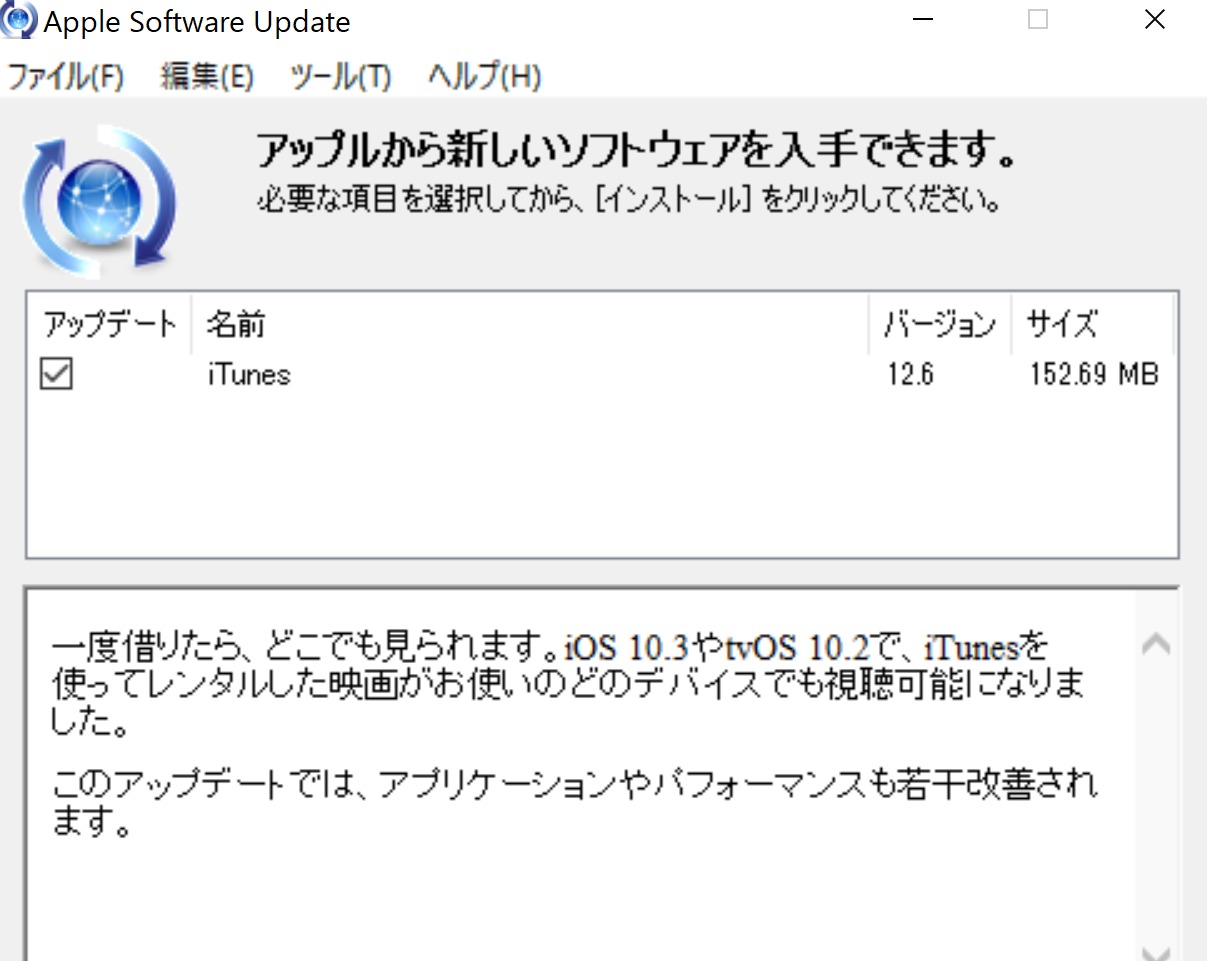Click the size value 152.69 MB
Screen dimensions: 1207x961
pos(1094,376)
